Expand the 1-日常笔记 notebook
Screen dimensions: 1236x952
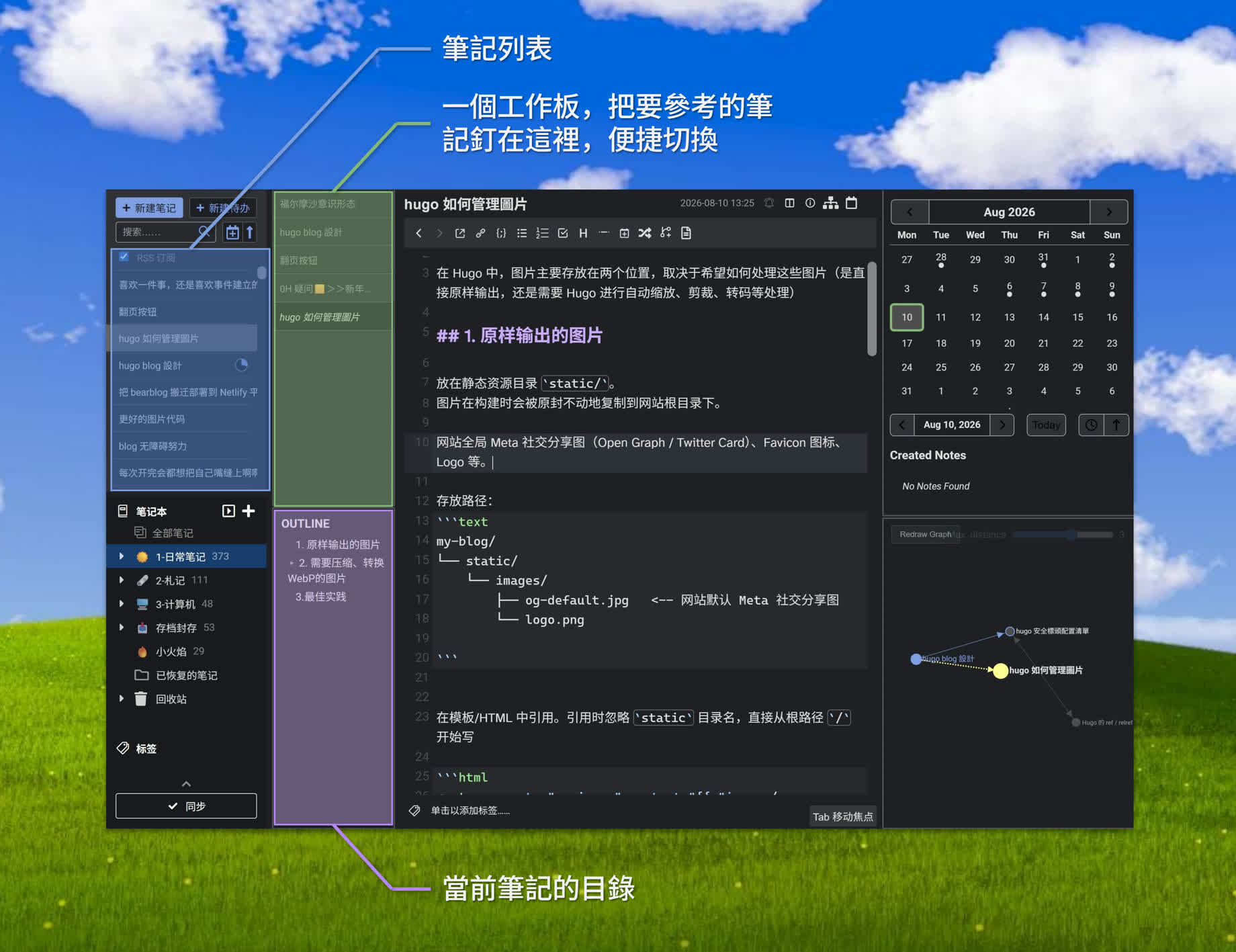coord(122,556)
